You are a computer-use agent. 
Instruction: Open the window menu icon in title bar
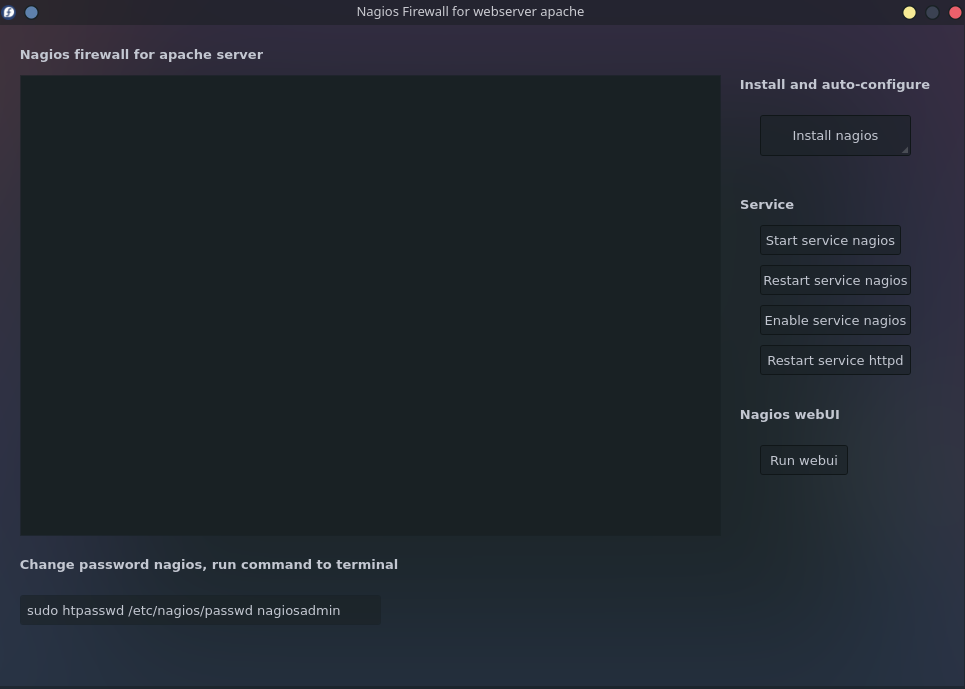(9, 12)
